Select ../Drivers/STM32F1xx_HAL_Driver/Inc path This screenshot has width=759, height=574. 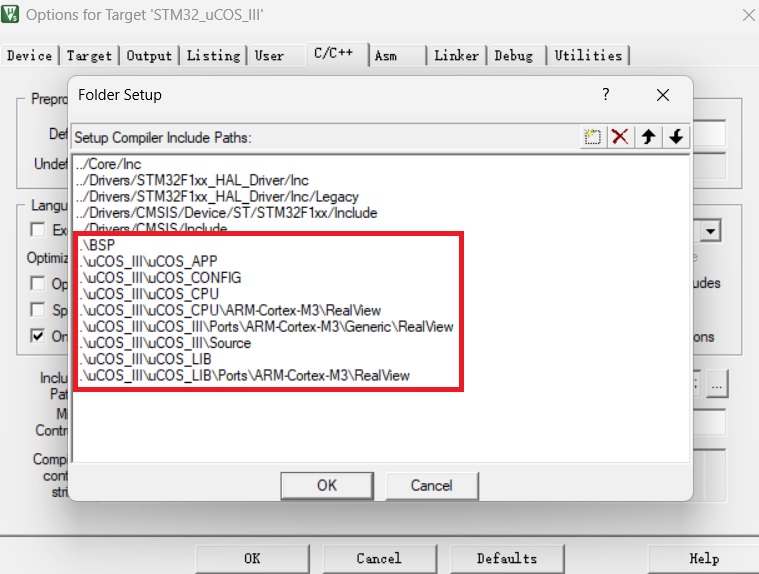click(192, 181)
